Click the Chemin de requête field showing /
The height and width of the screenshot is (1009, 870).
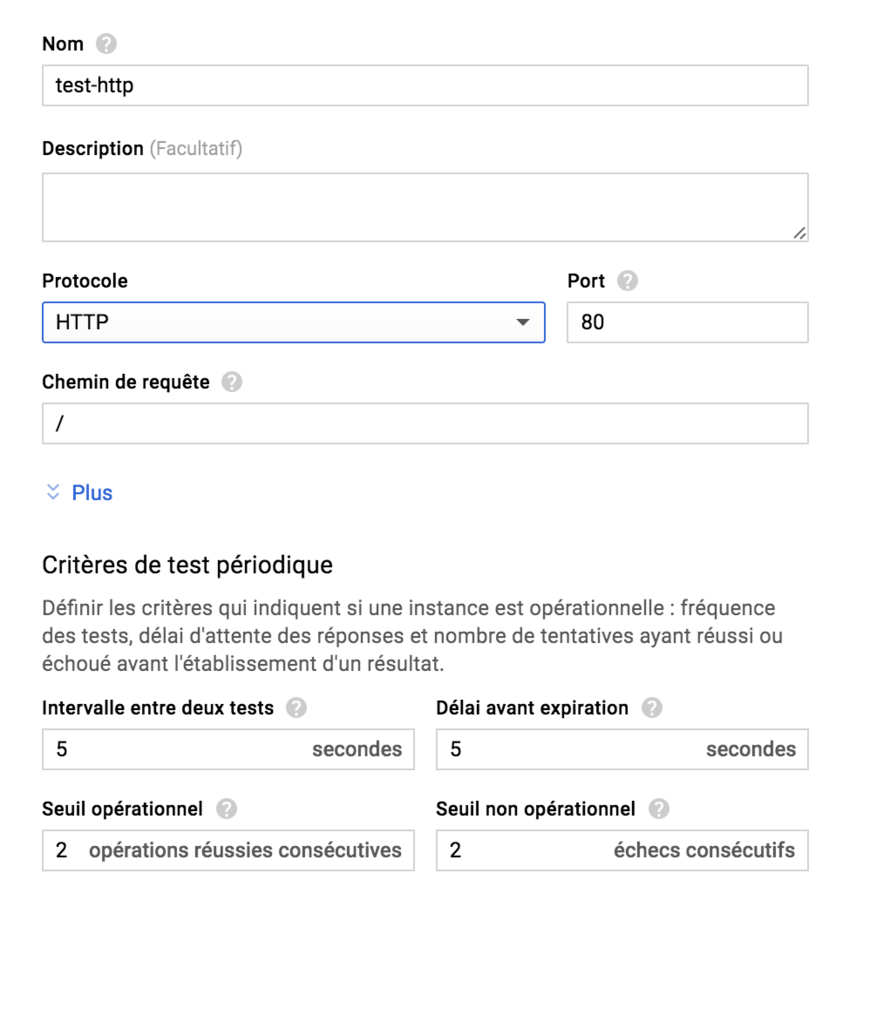coord(424,423)
